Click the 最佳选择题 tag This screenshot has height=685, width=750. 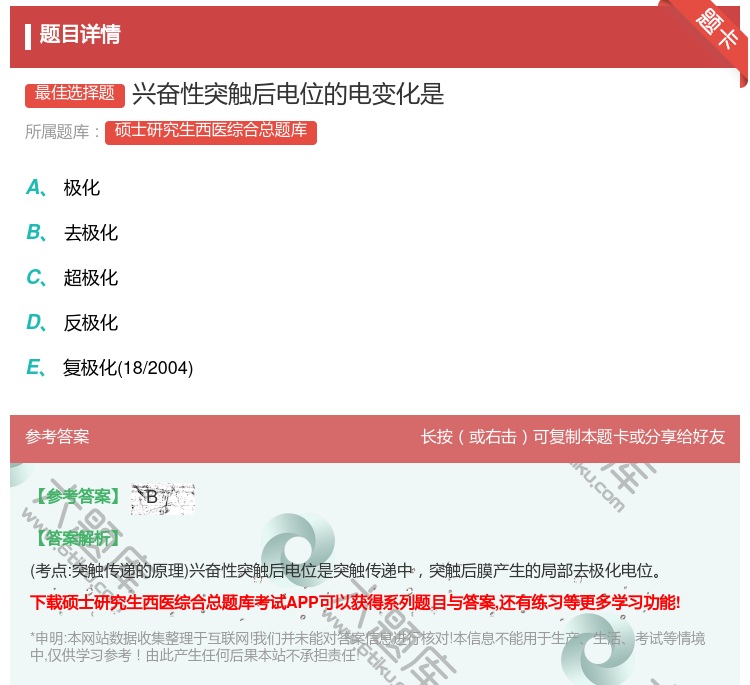75,94
